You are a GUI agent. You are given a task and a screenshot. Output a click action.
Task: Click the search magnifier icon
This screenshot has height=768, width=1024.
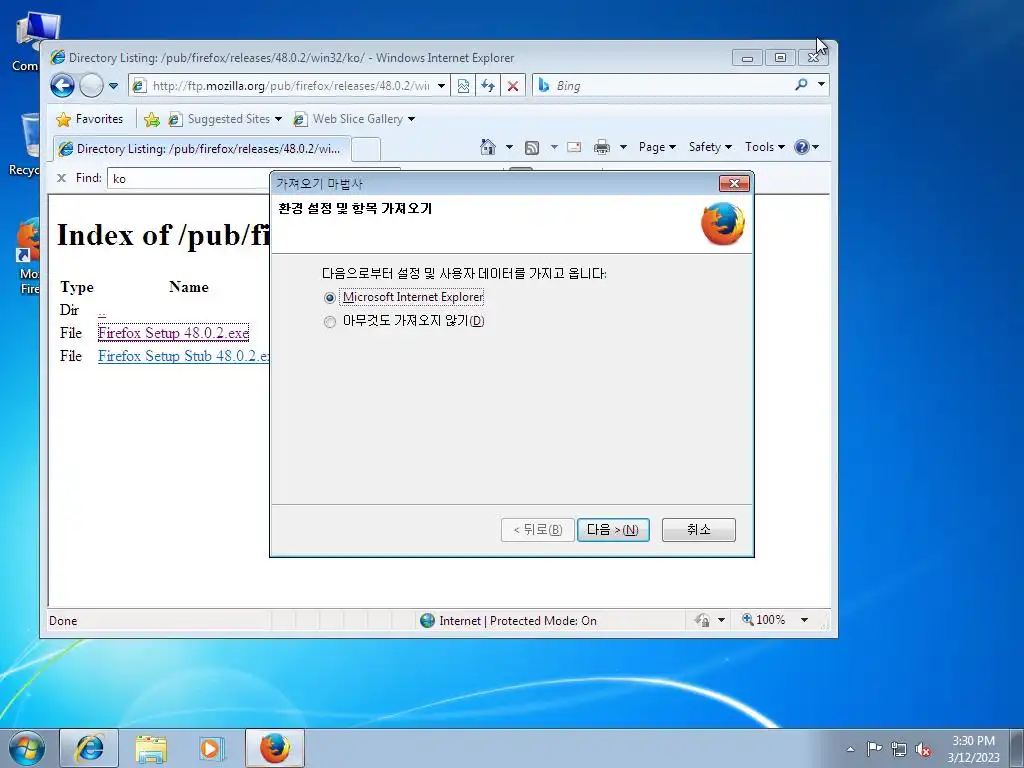point(801,85)
